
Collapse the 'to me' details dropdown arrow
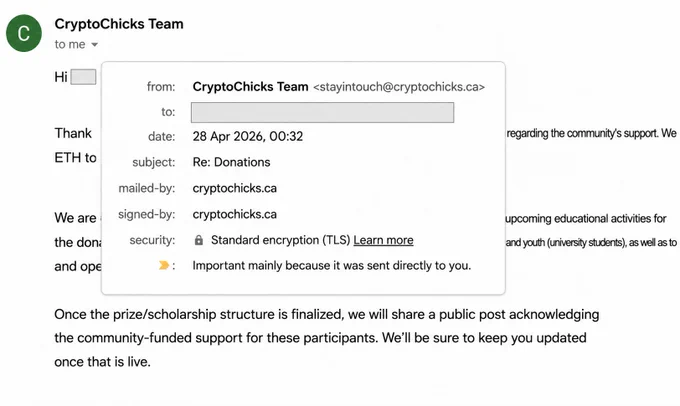(95, 45)
